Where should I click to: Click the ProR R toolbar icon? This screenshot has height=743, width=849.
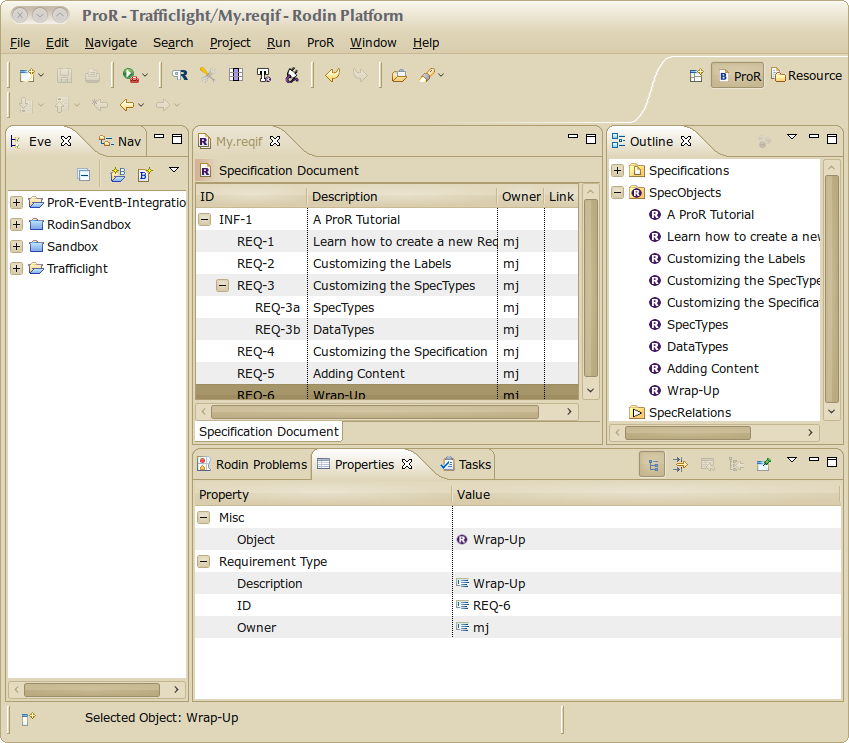180,75
